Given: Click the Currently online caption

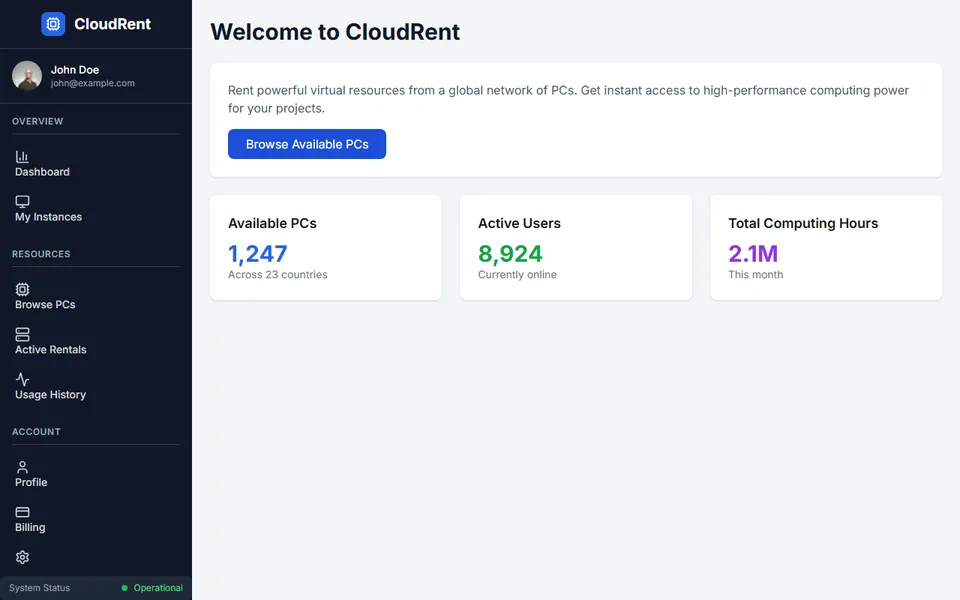Looking at the screenshot, I should point(517,275).
